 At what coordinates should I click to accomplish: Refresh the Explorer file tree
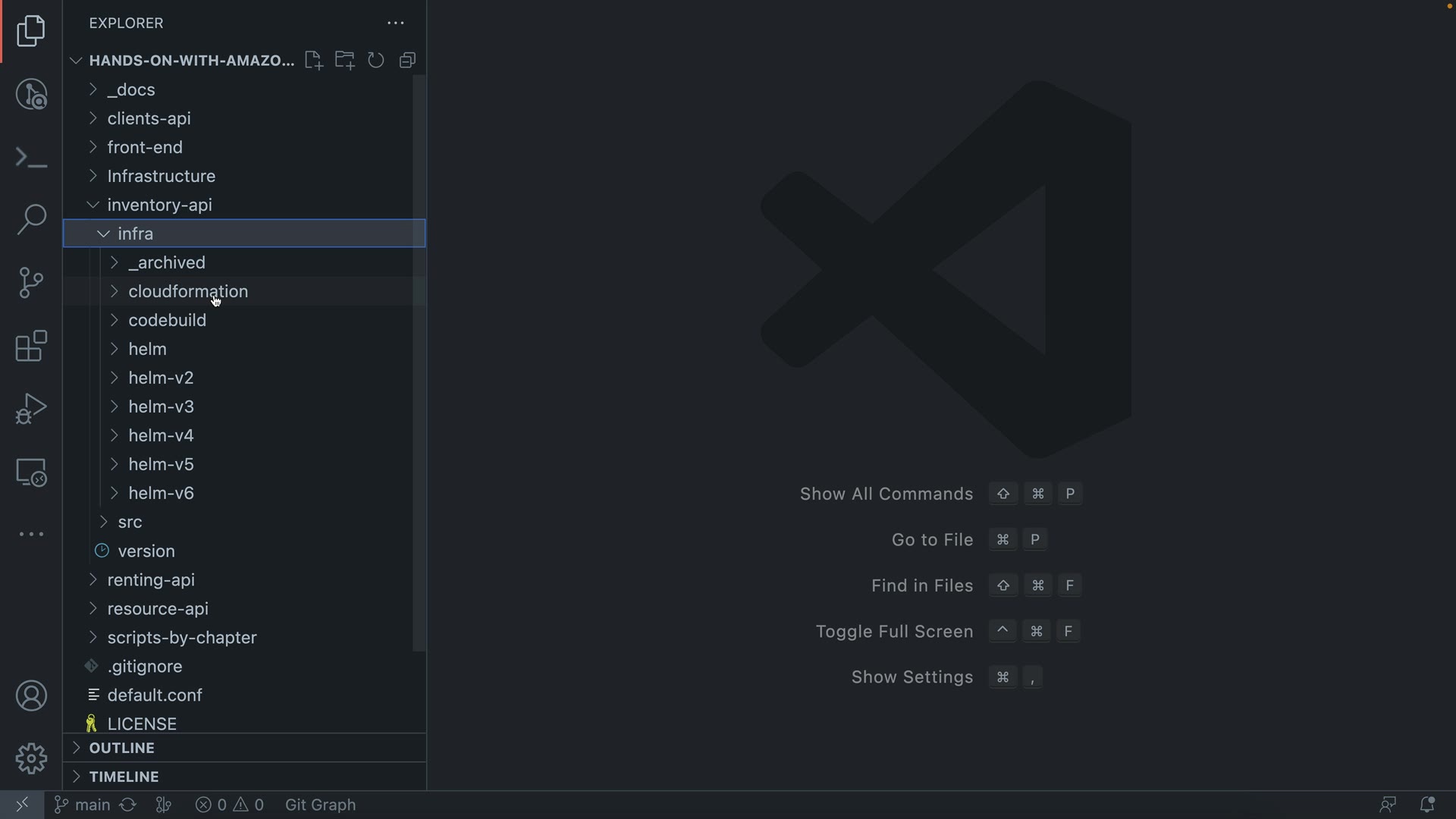pyautogui.click(x=376, y=61)
